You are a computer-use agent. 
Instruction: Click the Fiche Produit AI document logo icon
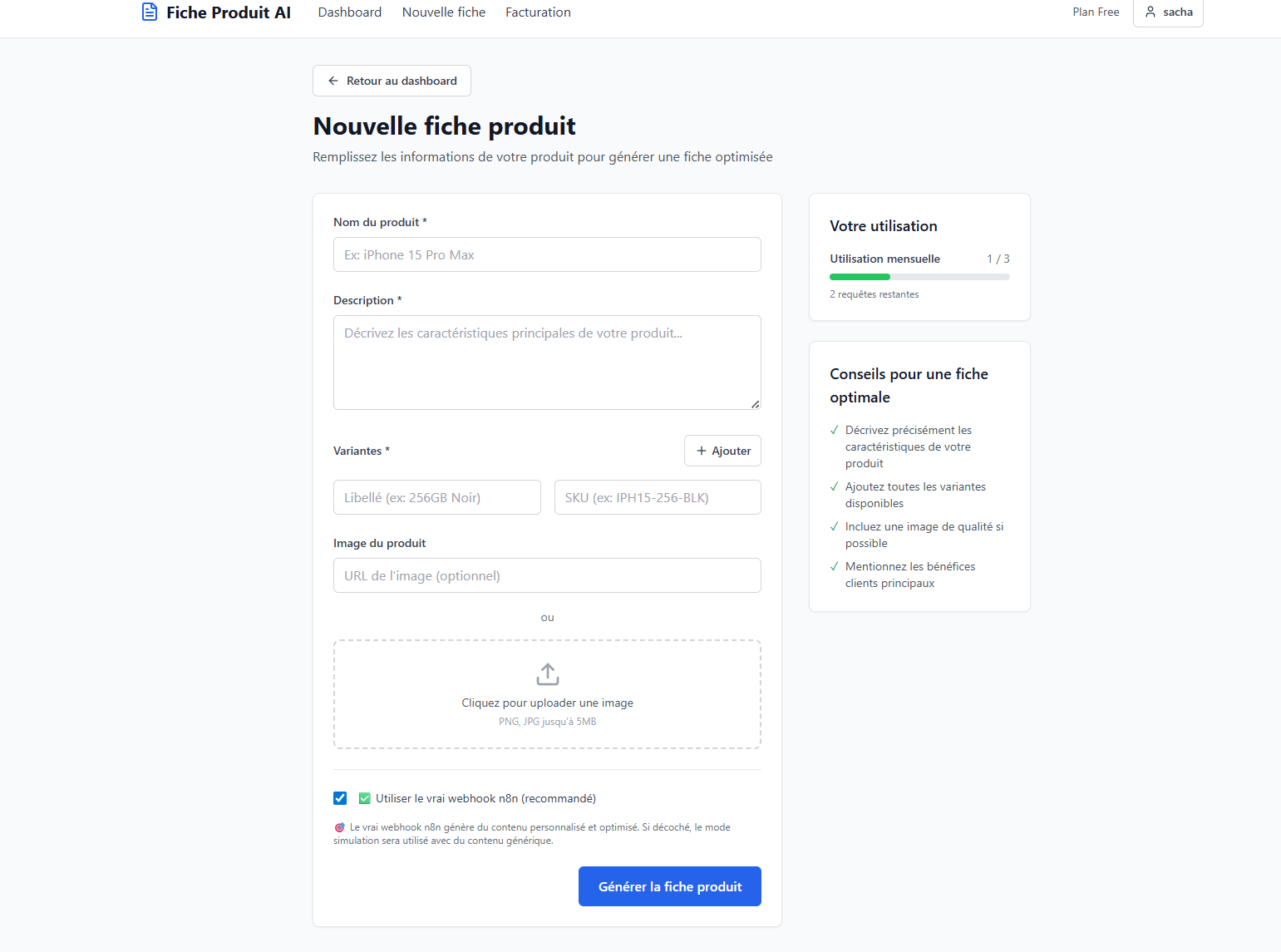tap(150, 12)
